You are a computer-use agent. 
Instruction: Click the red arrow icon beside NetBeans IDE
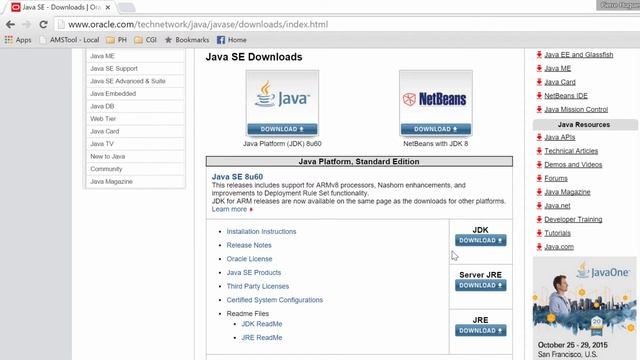pyautogui.click(x=539, y=96)
